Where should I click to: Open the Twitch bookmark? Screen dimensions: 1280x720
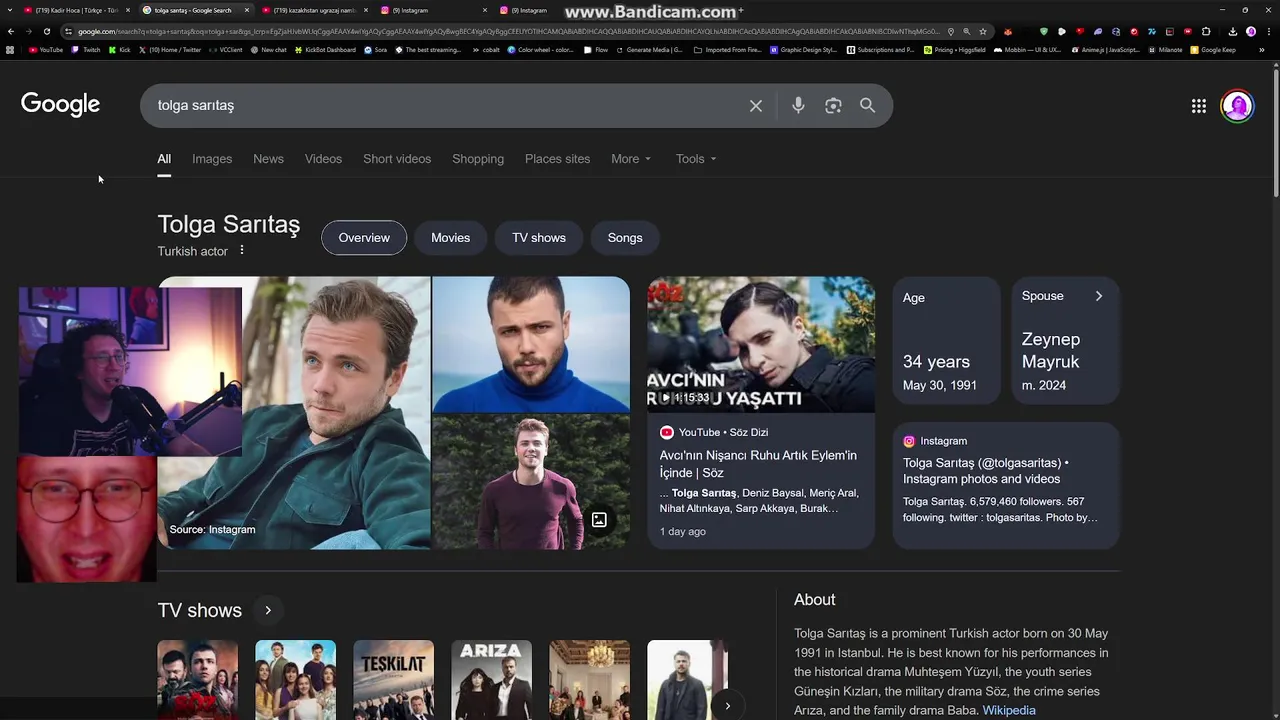click(86, 49)
